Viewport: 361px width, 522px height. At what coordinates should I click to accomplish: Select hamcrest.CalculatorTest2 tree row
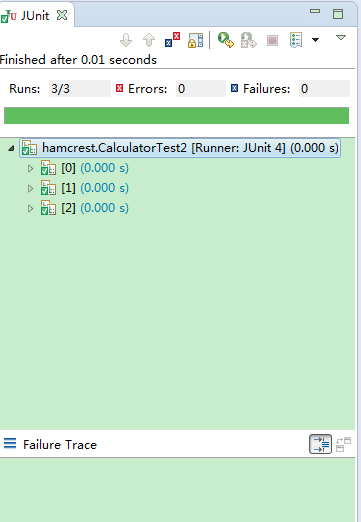coord(180,148)
